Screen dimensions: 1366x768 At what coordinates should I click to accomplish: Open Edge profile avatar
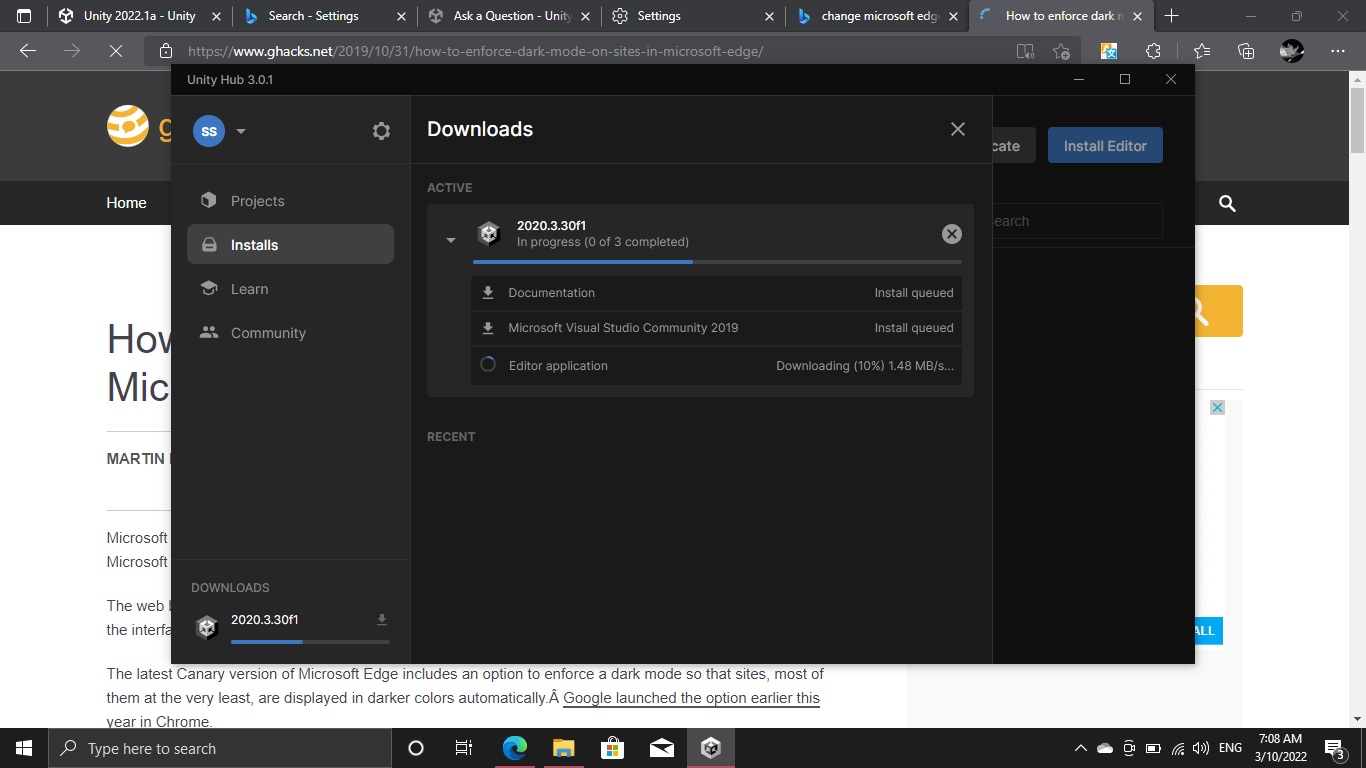(x=1292, y=51)
